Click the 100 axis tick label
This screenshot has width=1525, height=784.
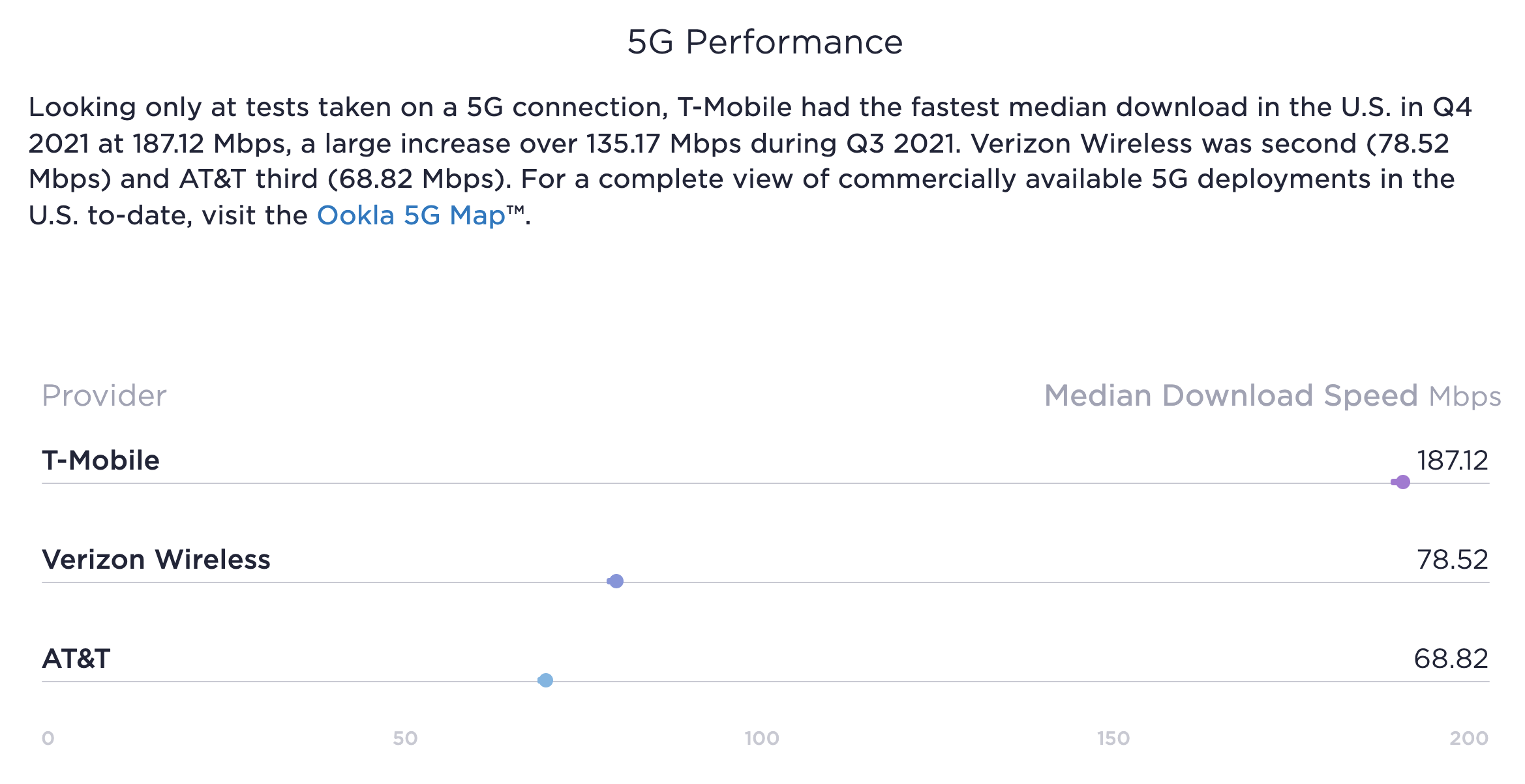point(762,738)
